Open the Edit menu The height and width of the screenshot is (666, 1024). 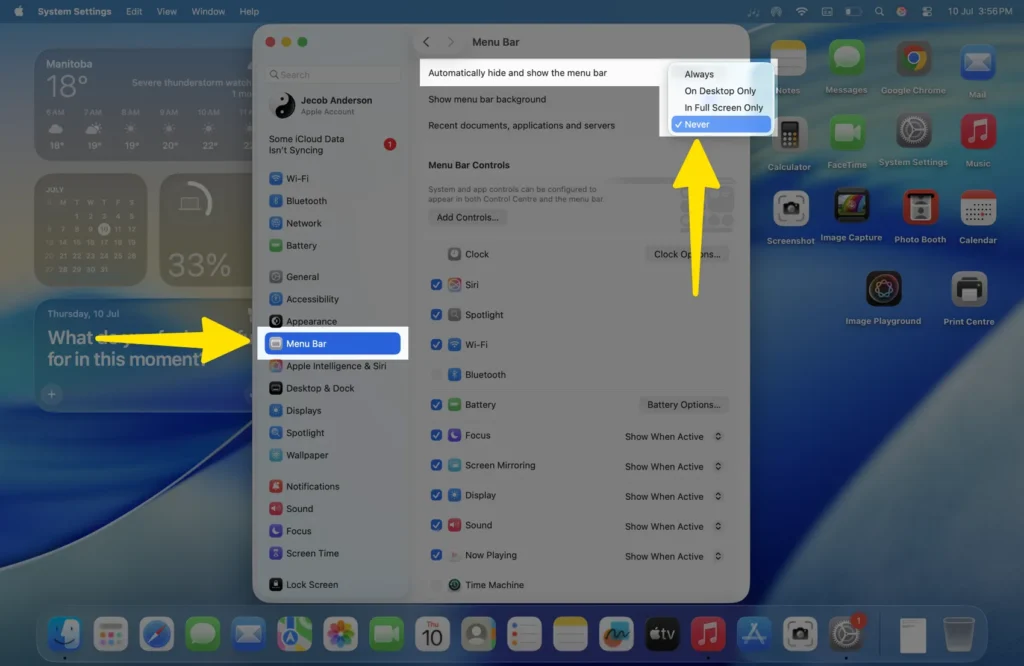pyautogui.click(x=133, y=11)
